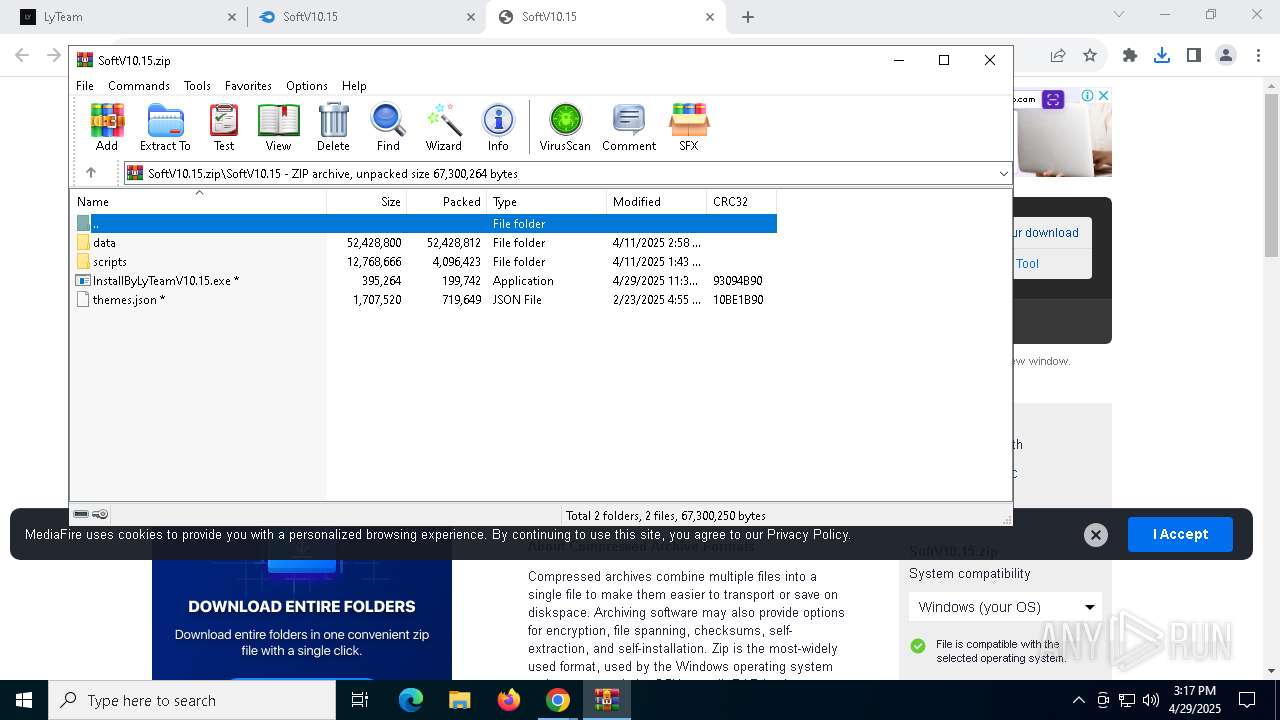Click CRC32 value 93094B90
Viewport: 1280px width, 720px height.
pyautogui.click(x=738, y=281)
